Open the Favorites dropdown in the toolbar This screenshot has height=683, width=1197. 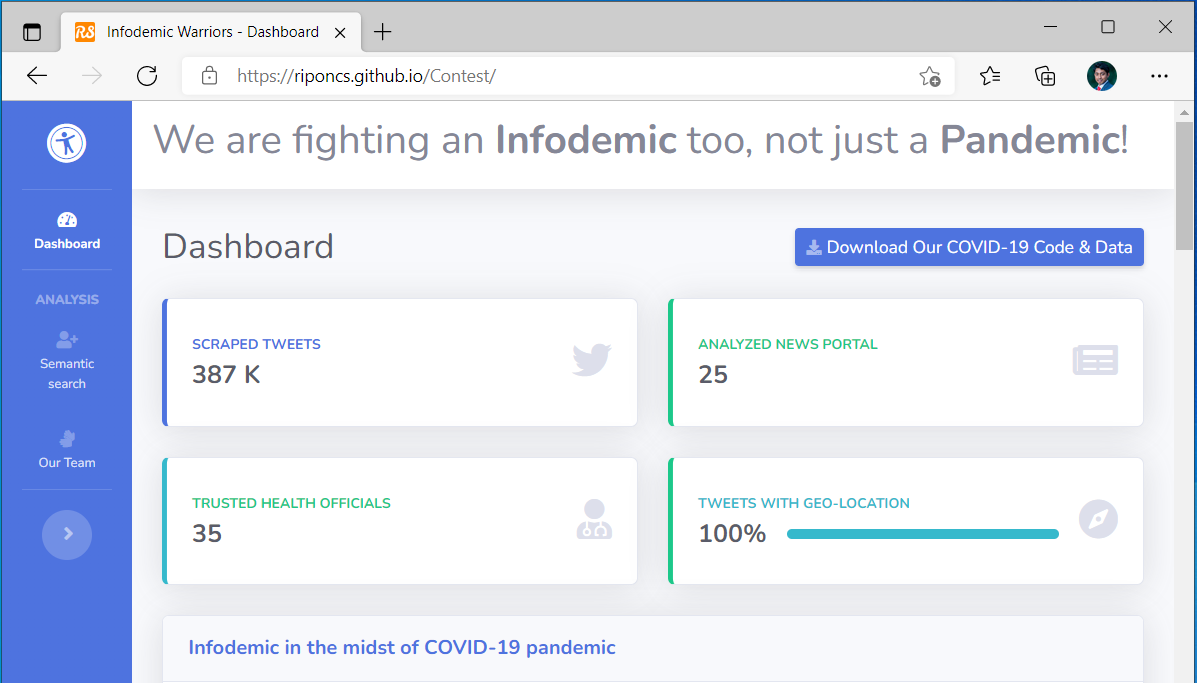(990, 75)
